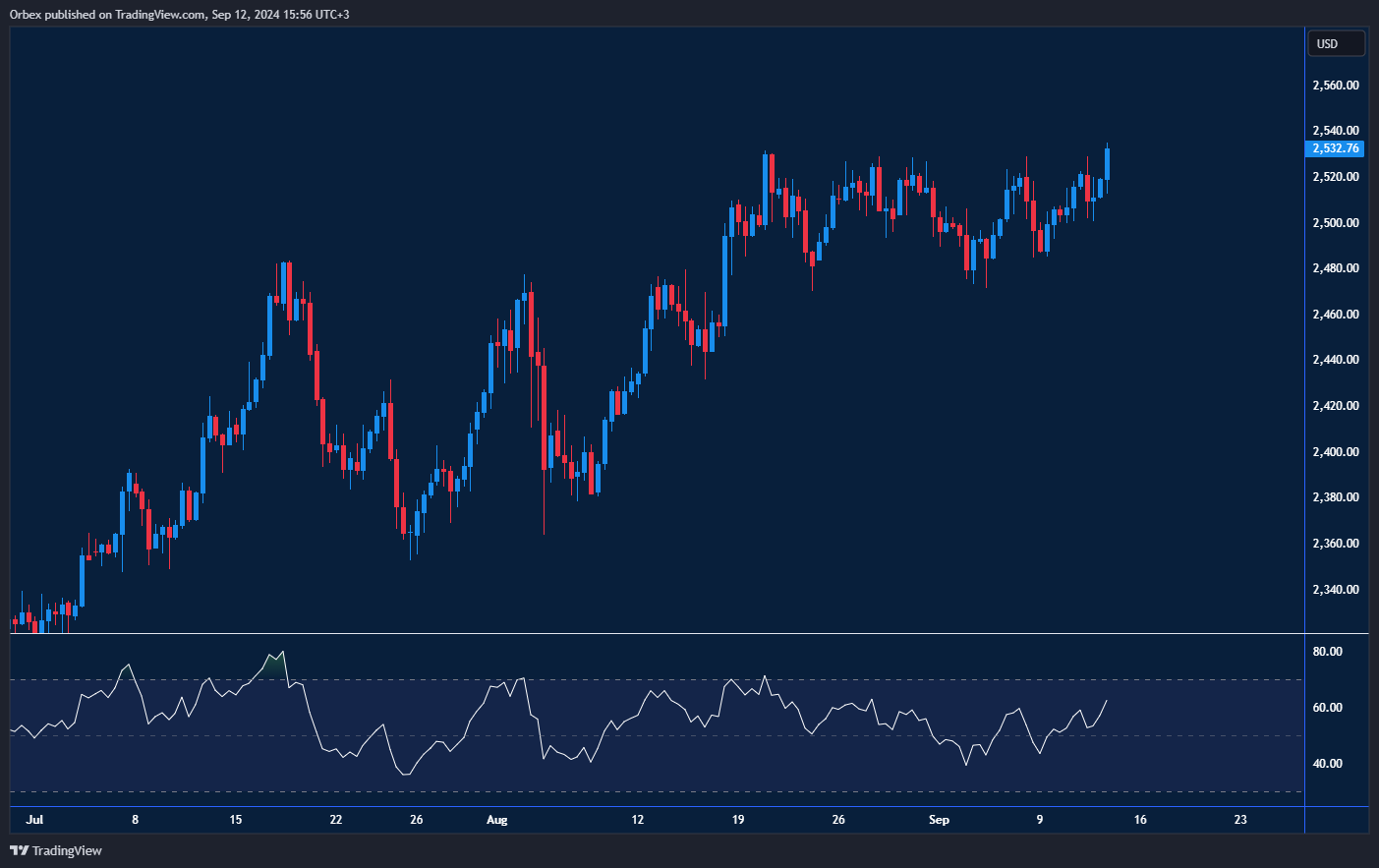Click the current price label 2,532.76
Image resolution: width=1379 pixels, height=868 pixels.
pyautogui.click(x=1335, y=148)
